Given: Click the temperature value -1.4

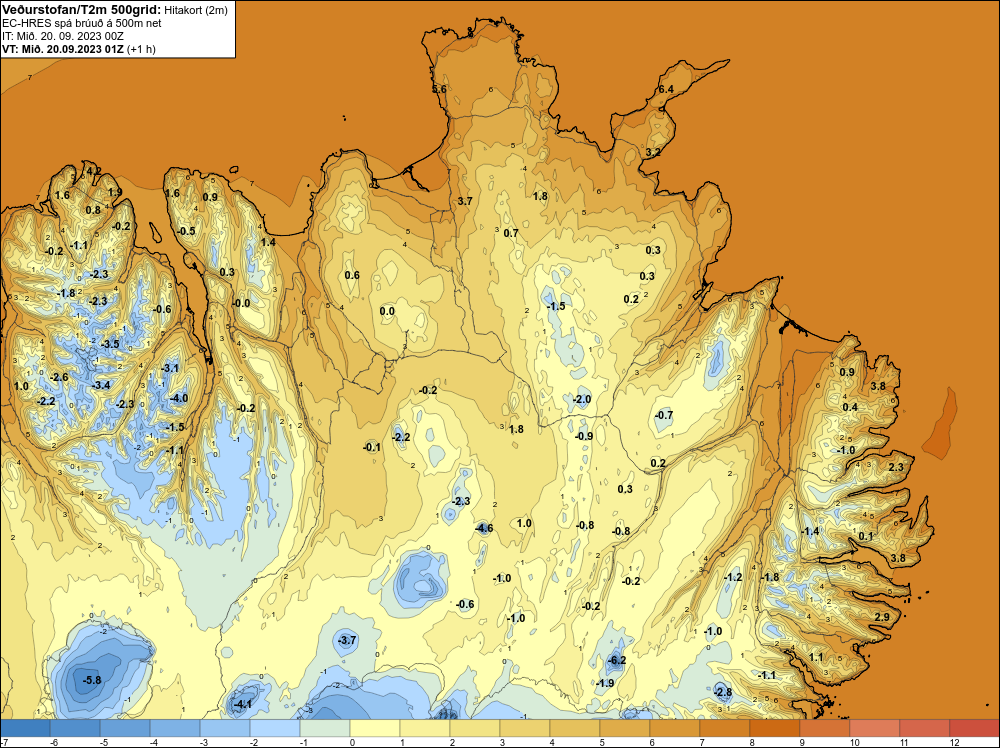Looking at the screenshot, I should click(810, 532).
